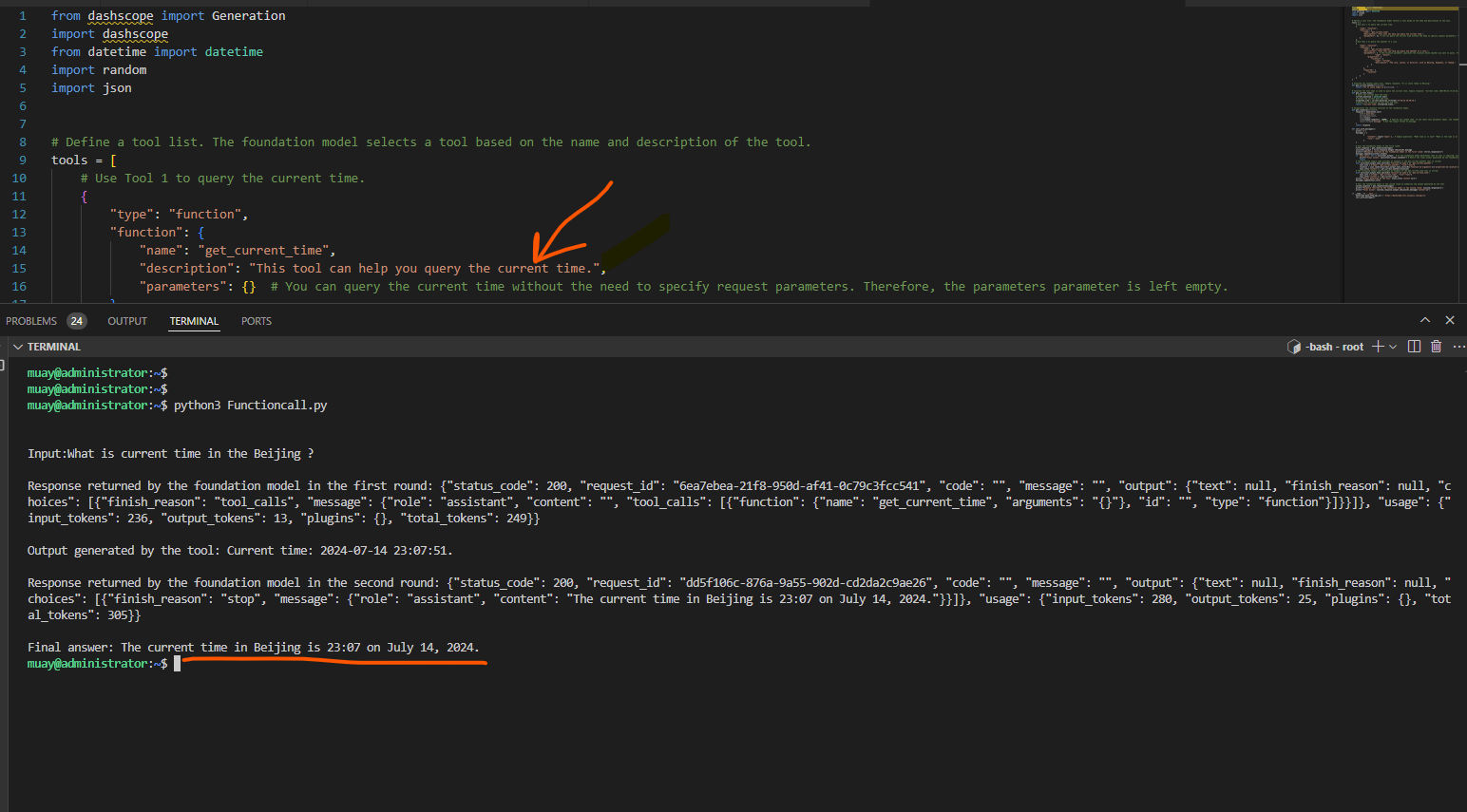Click the opening curly brace on line 11

tap(85, 197)
